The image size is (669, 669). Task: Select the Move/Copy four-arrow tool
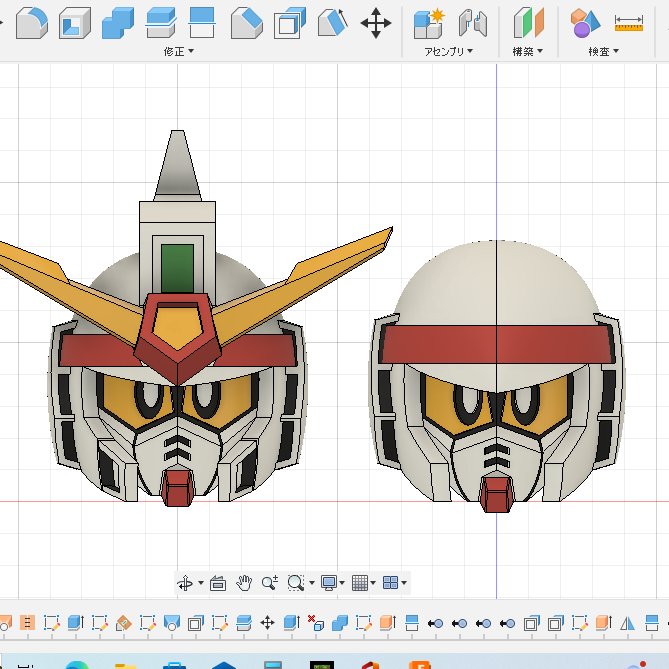pyautogui.click(x=375, y=23)
